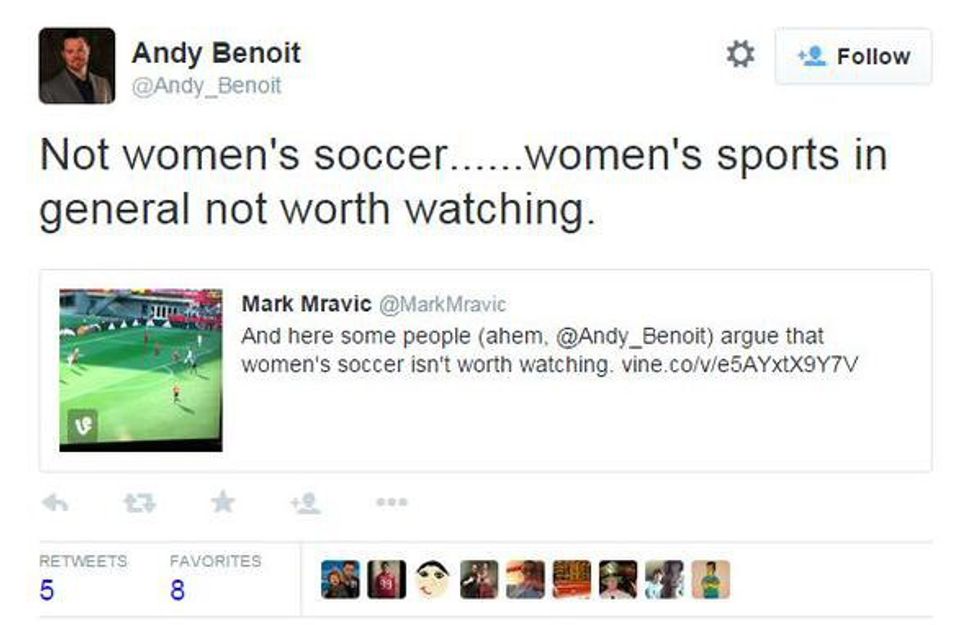View the 8 favorites count
980x625 pixels.
[177, 590]
